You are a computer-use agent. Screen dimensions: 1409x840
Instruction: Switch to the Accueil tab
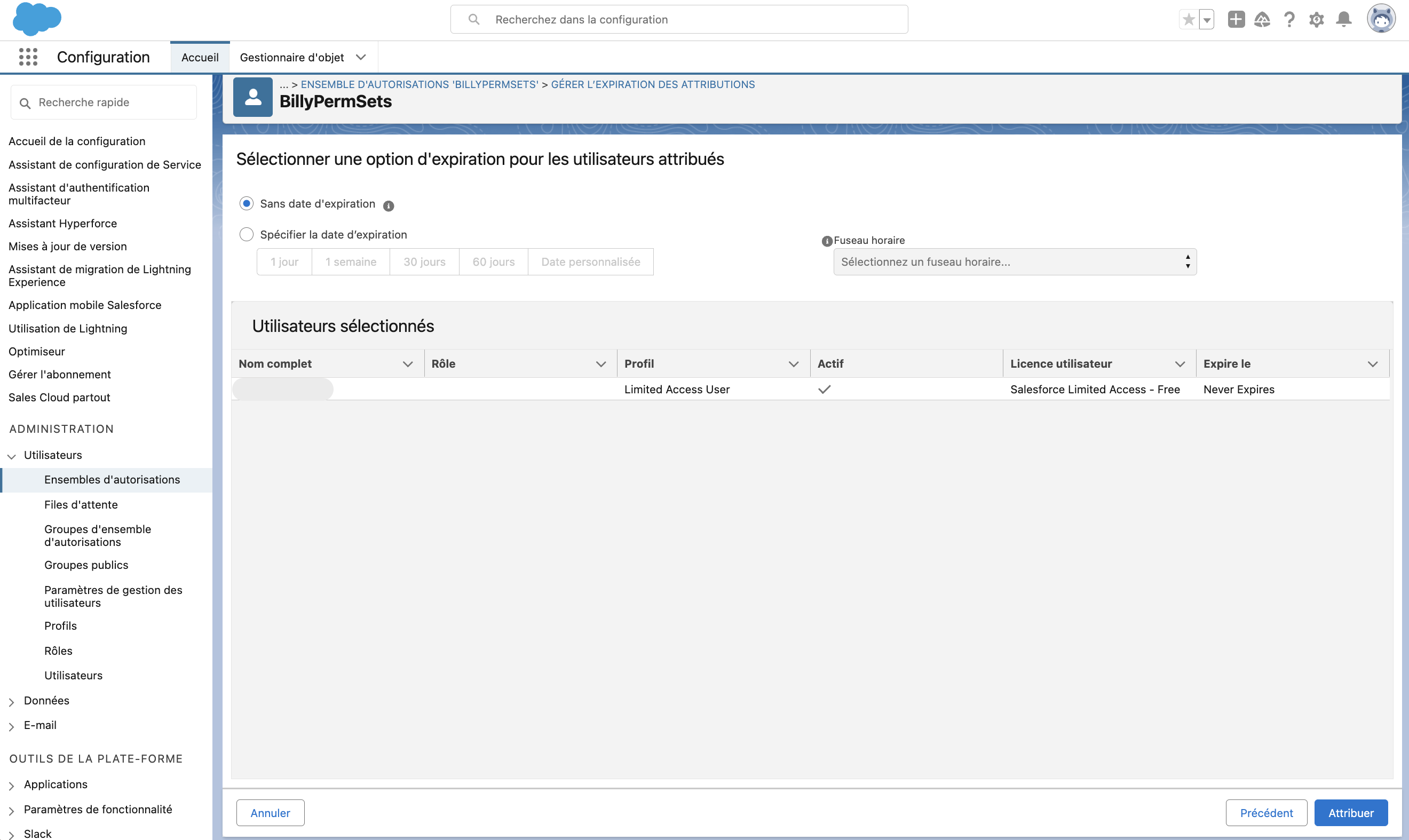[200, 57]
